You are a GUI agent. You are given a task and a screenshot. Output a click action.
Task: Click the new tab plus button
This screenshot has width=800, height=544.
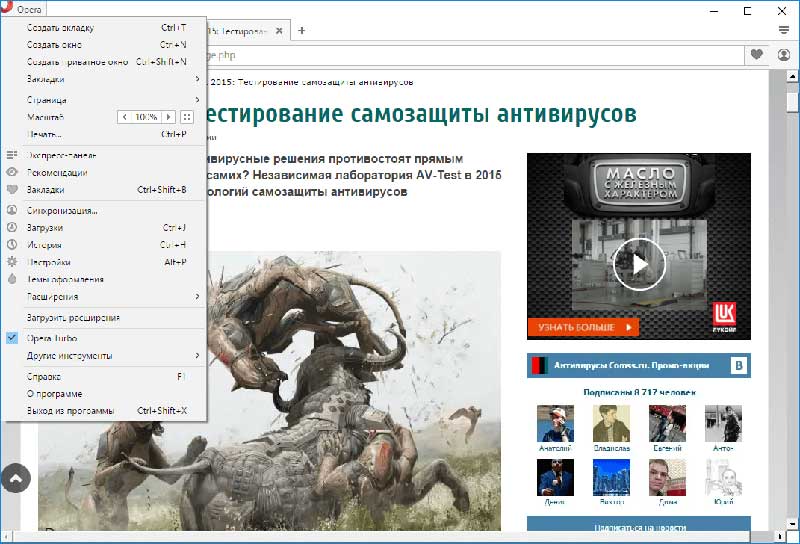click(302, 30)
